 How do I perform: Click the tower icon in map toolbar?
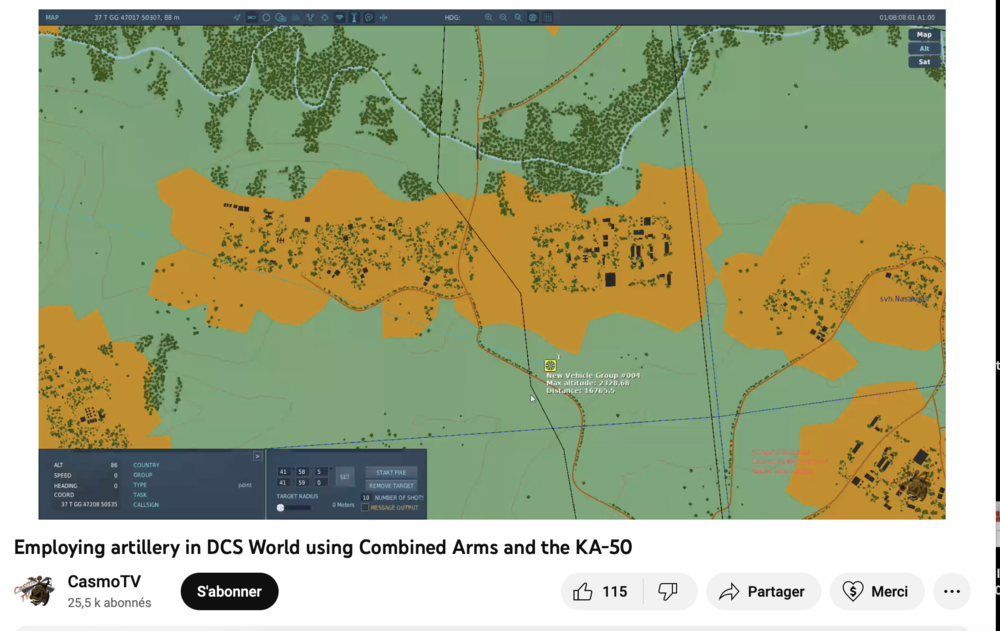[x=355, y=17]
